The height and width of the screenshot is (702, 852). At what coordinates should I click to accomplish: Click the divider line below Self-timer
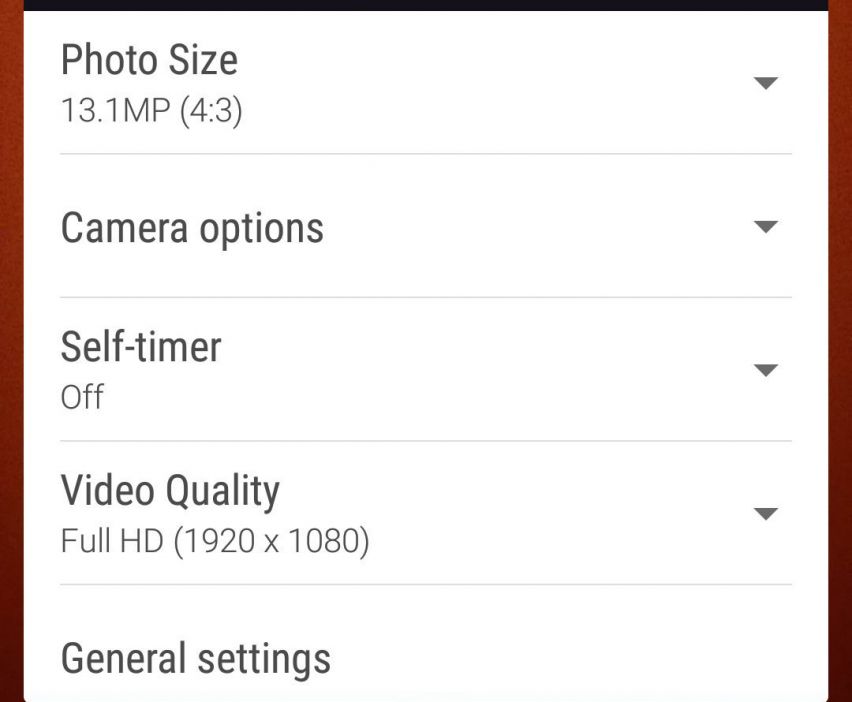[x=426, y=441]
